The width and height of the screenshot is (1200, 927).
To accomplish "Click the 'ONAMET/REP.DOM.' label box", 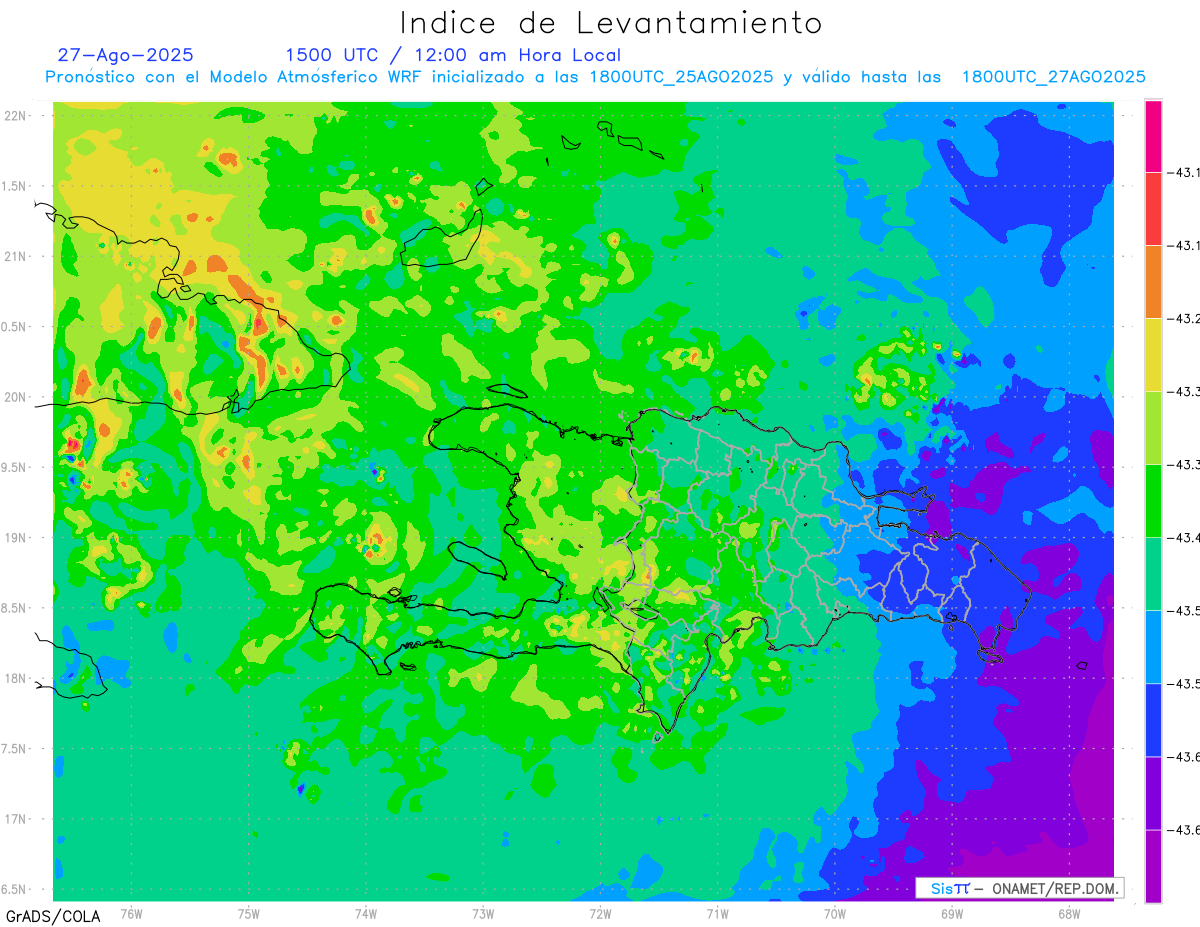I will (x=1020, y=888).
